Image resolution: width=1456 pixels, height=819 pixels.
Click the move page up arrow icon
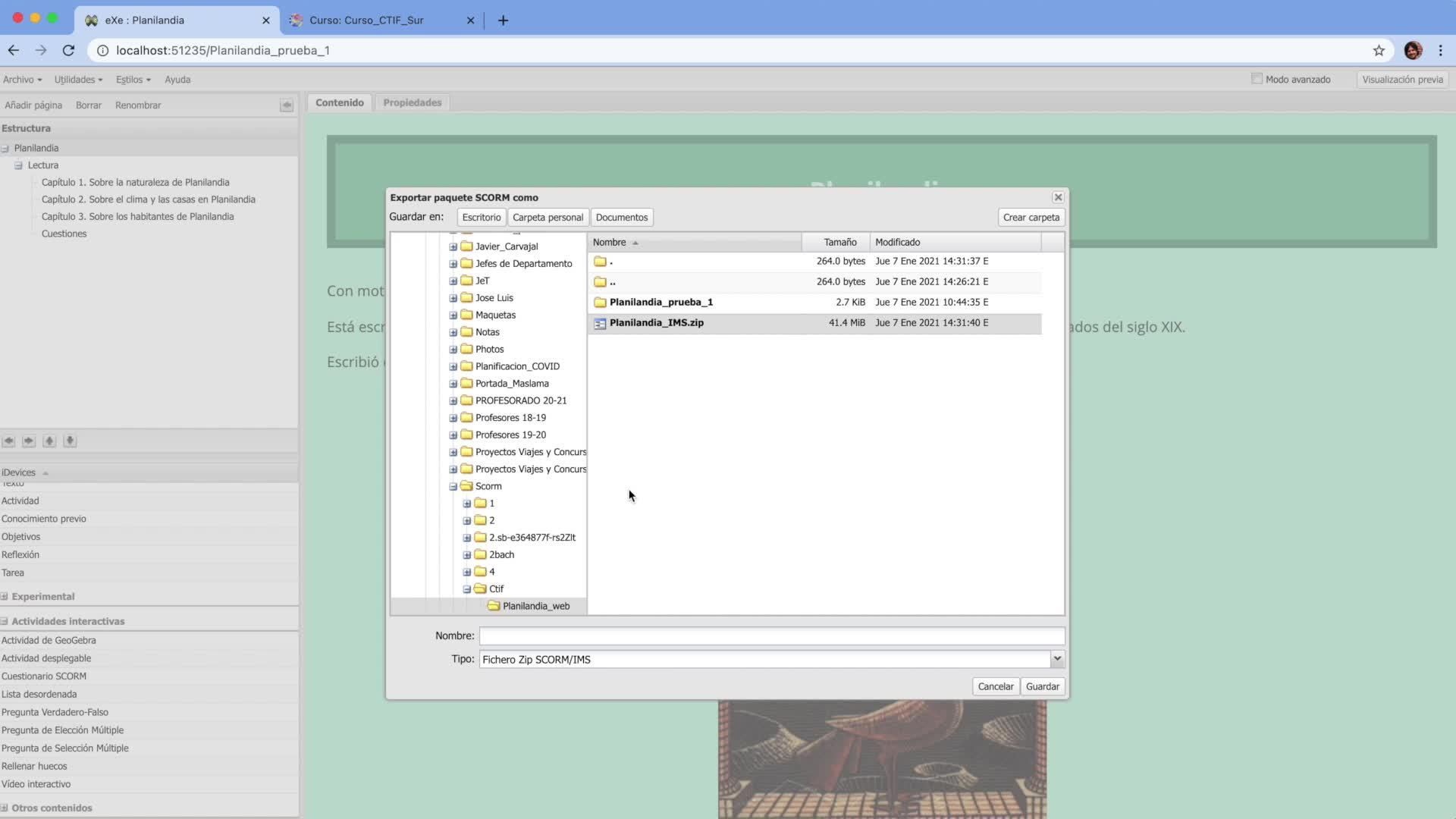point(49,441)
